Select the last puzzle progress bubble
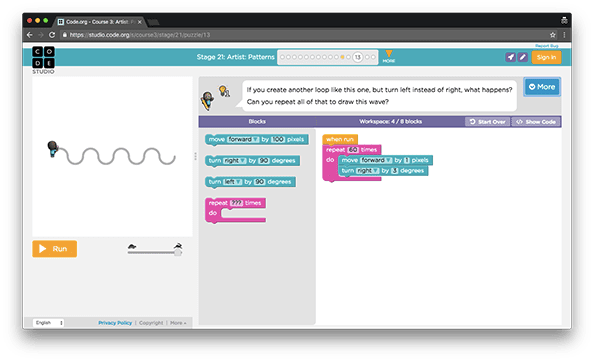This screenshot has width=594, height=361. (x=373, y=57)
